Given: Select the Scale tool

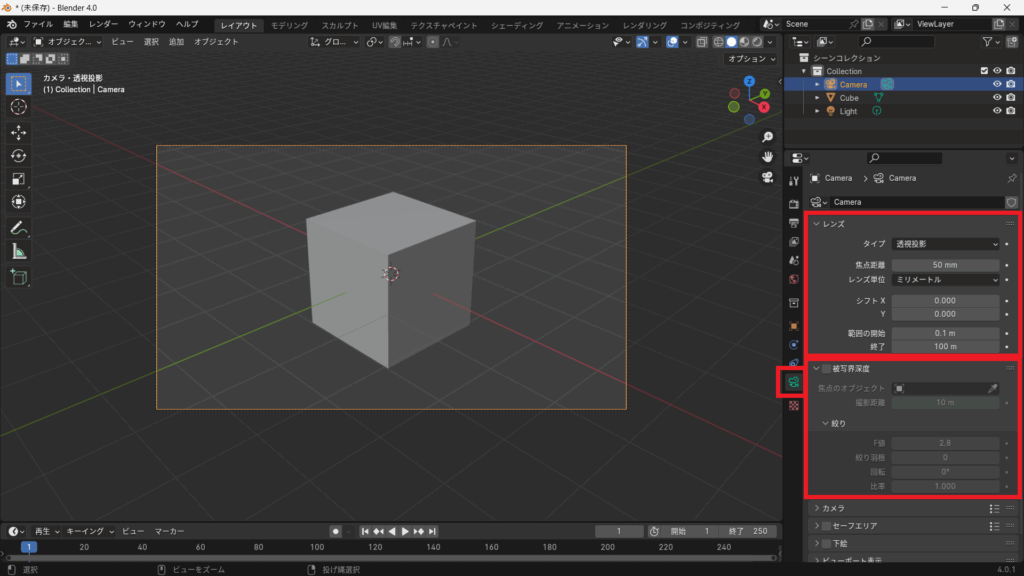Looking at the screenshot, I should (18, 179).
